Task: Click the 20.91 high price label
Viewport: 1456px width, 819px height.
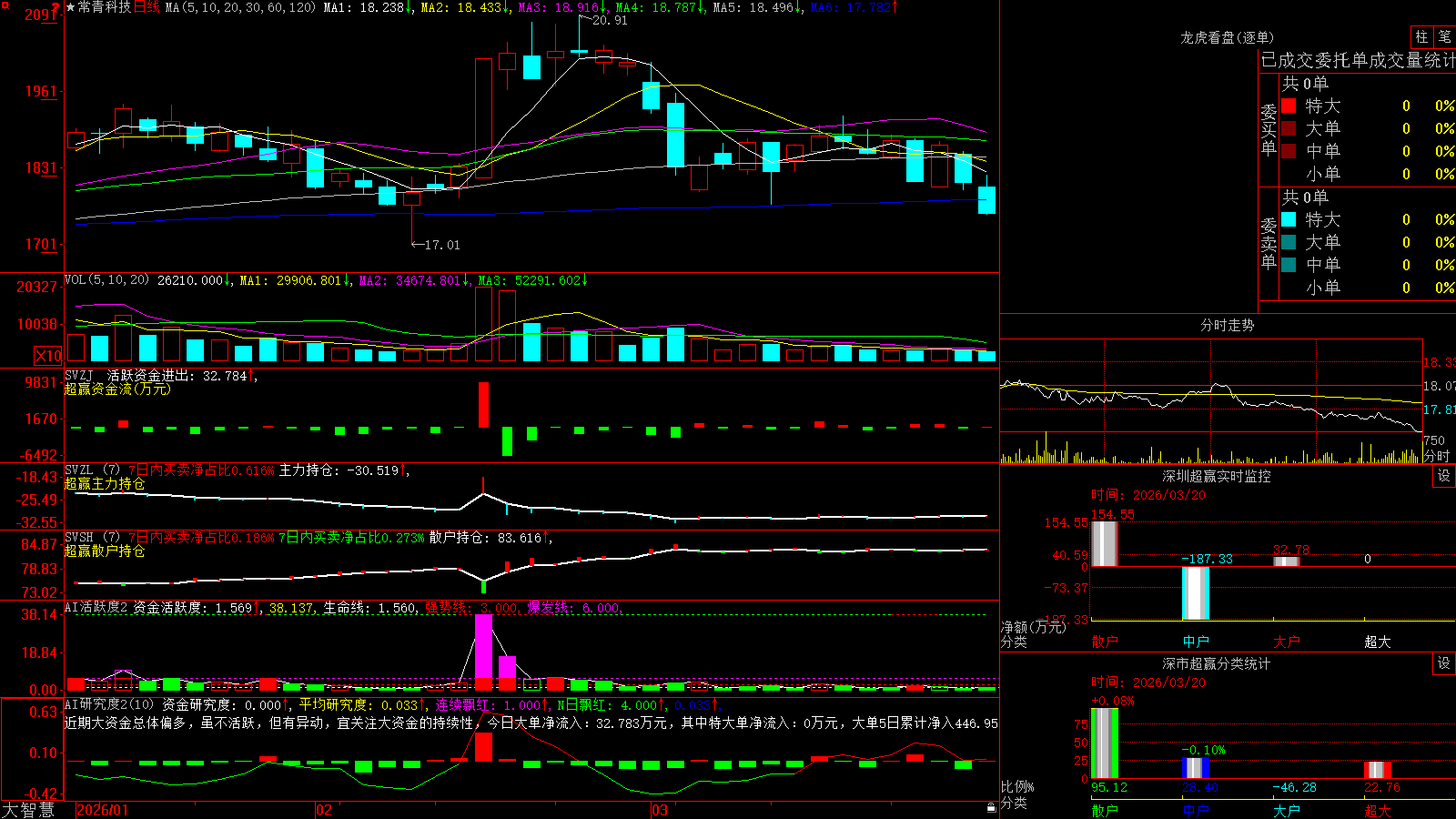Action: (610, 20)
